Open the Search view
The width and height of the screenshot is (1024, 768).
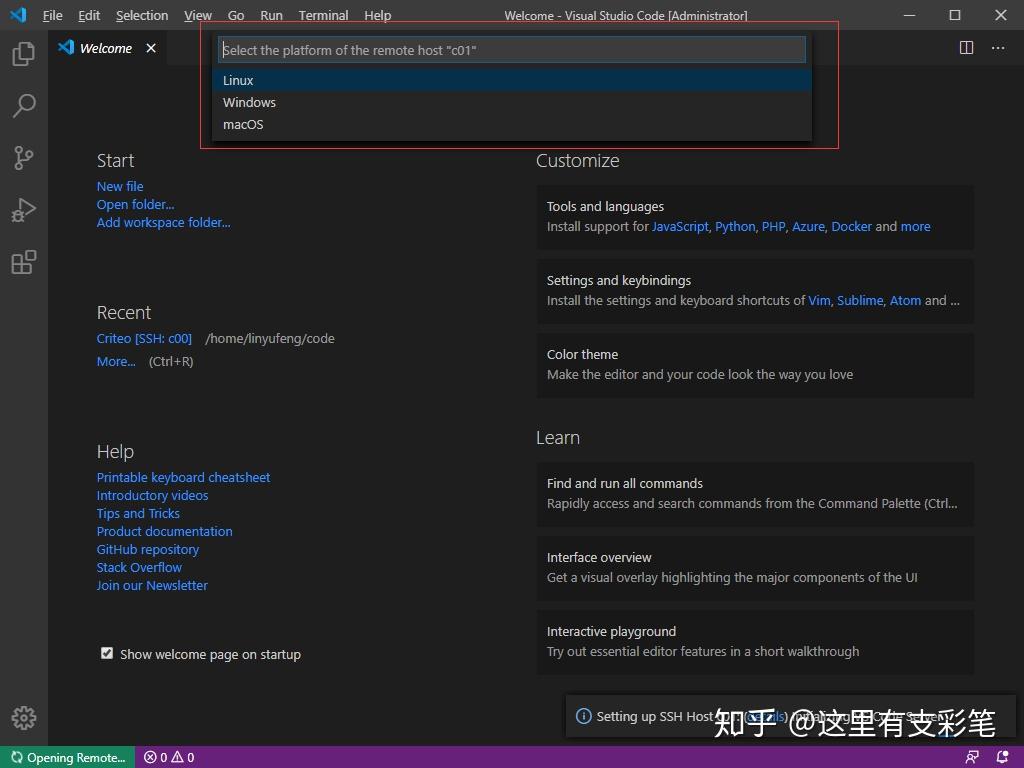coord(22,105)
